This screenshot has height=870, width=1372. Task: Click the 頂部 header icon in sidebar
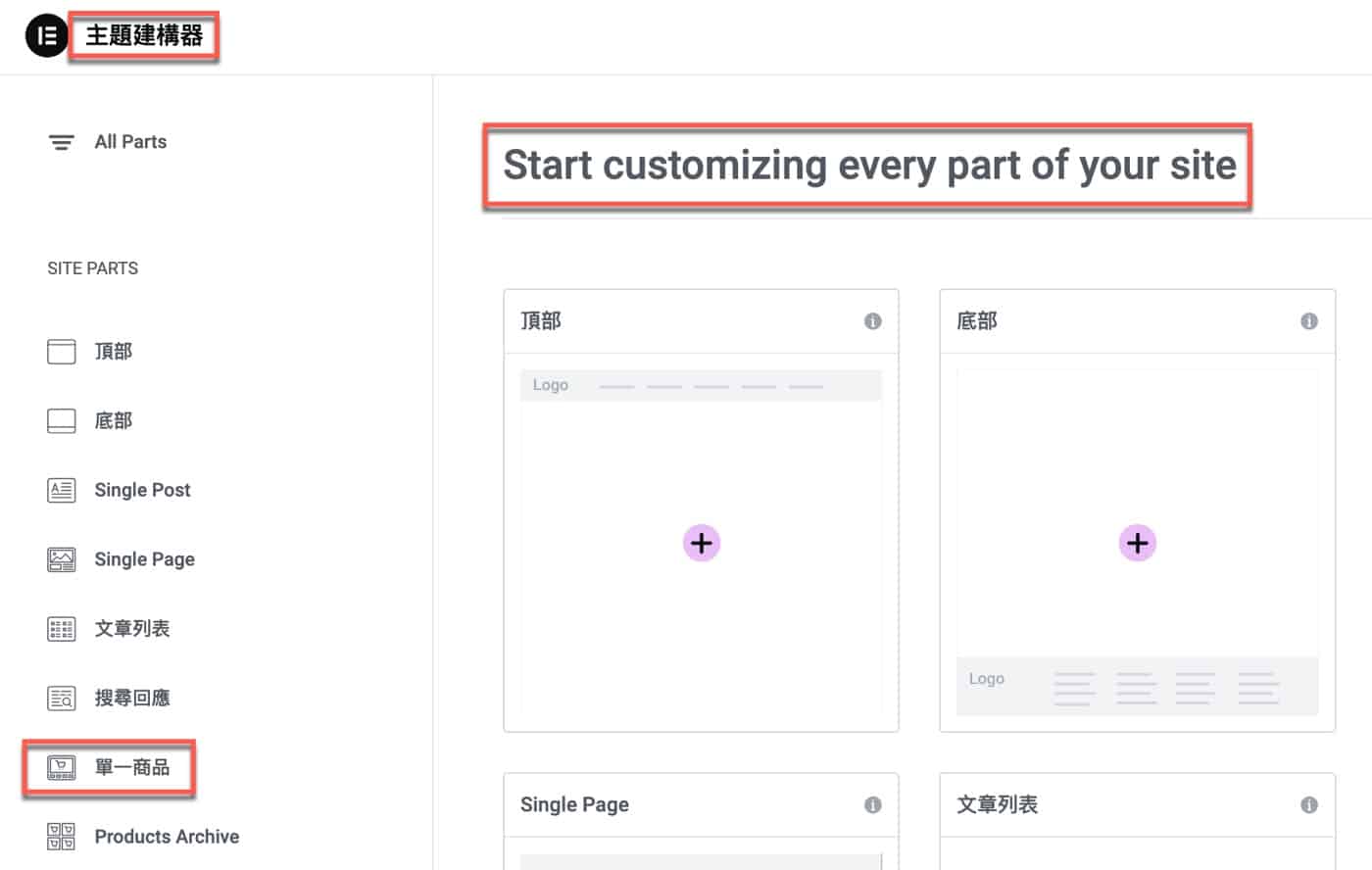62,351
